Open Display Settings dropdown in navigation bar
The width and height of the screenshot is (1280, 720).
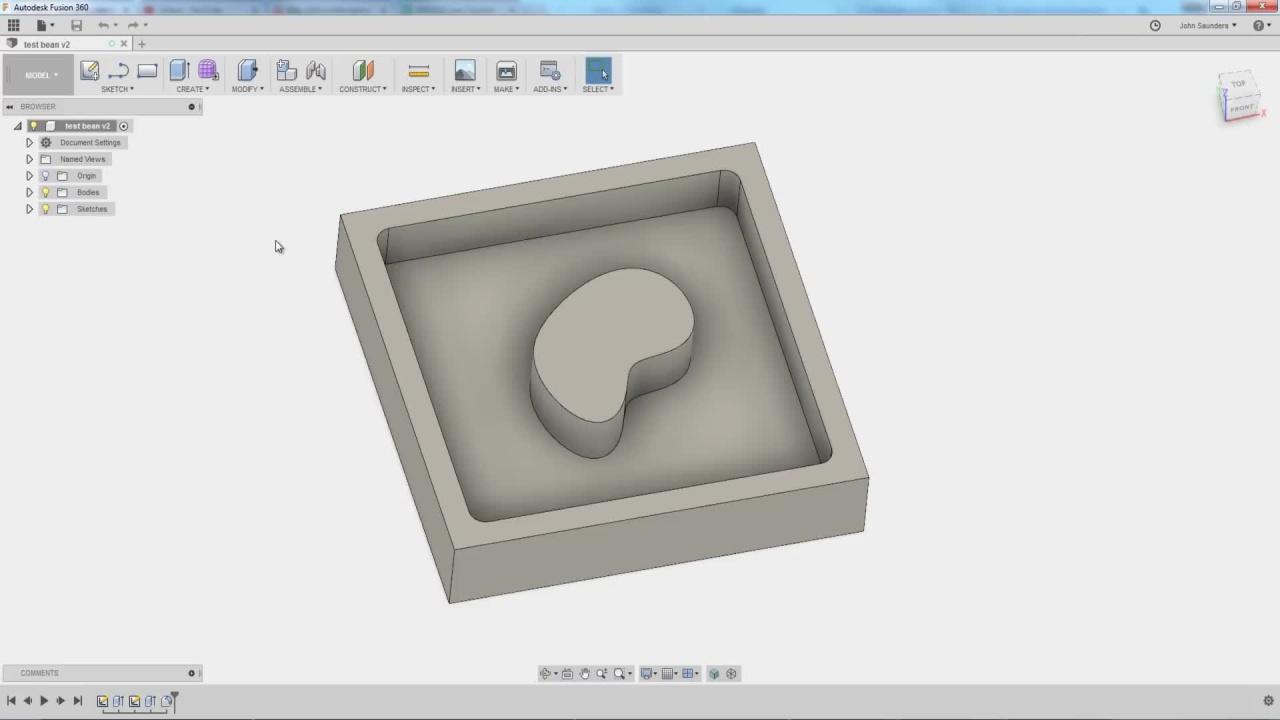[650, 674]
